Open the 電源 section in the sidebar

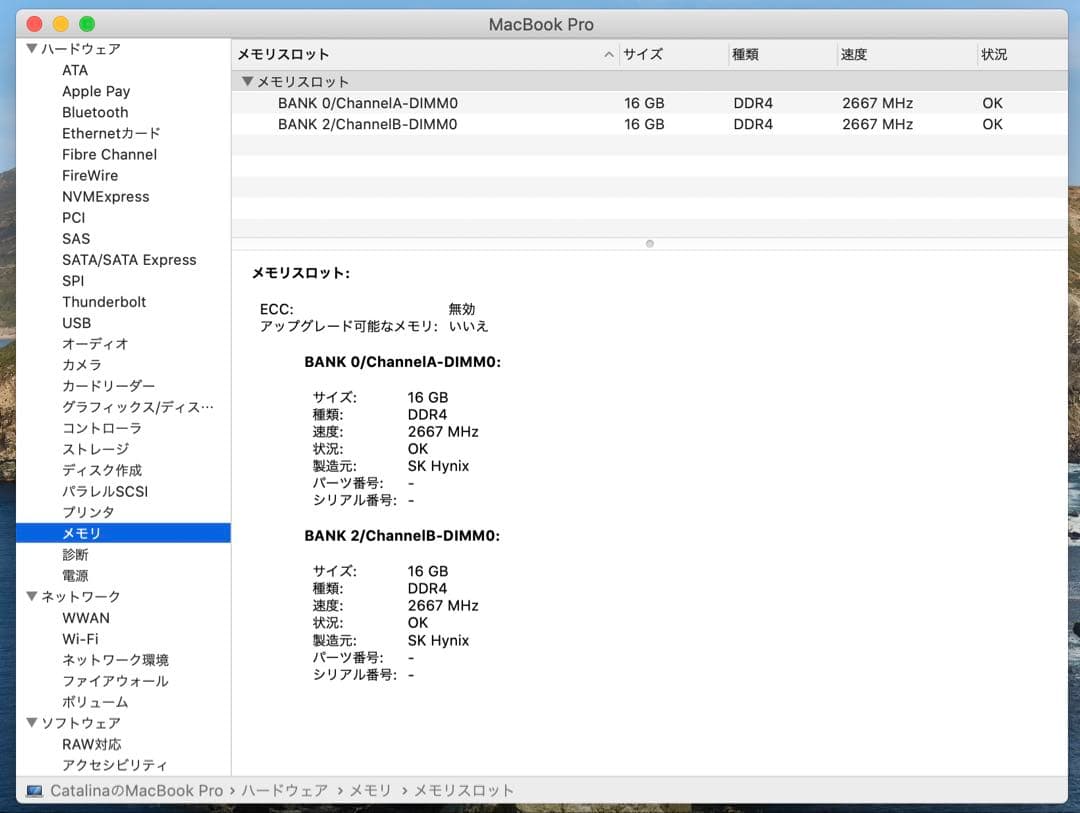pyautogui.click(x=75, y=575)
